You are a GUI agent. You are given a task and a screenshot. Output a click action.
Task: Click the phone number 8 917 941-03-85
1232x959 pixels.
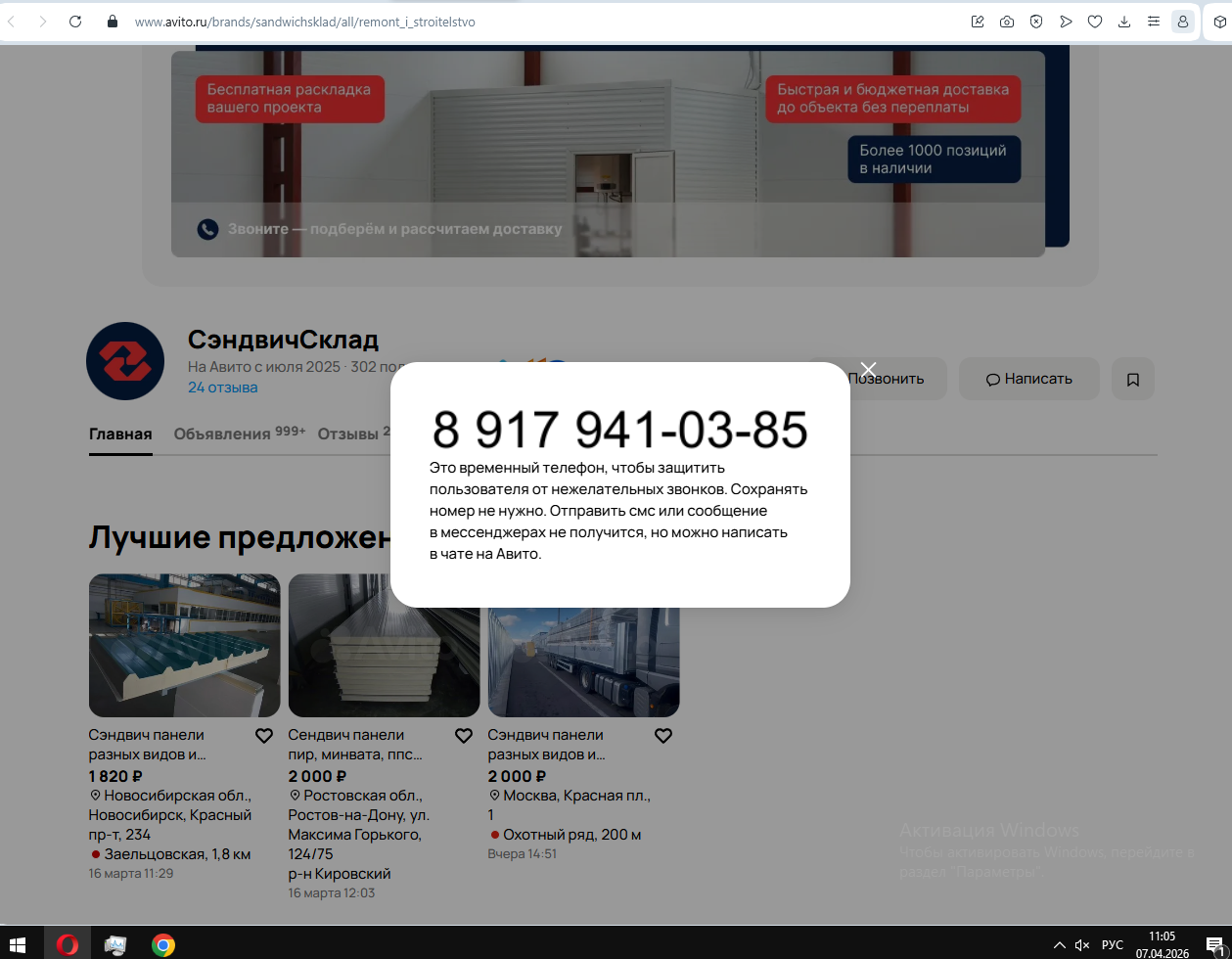(620, 430)
